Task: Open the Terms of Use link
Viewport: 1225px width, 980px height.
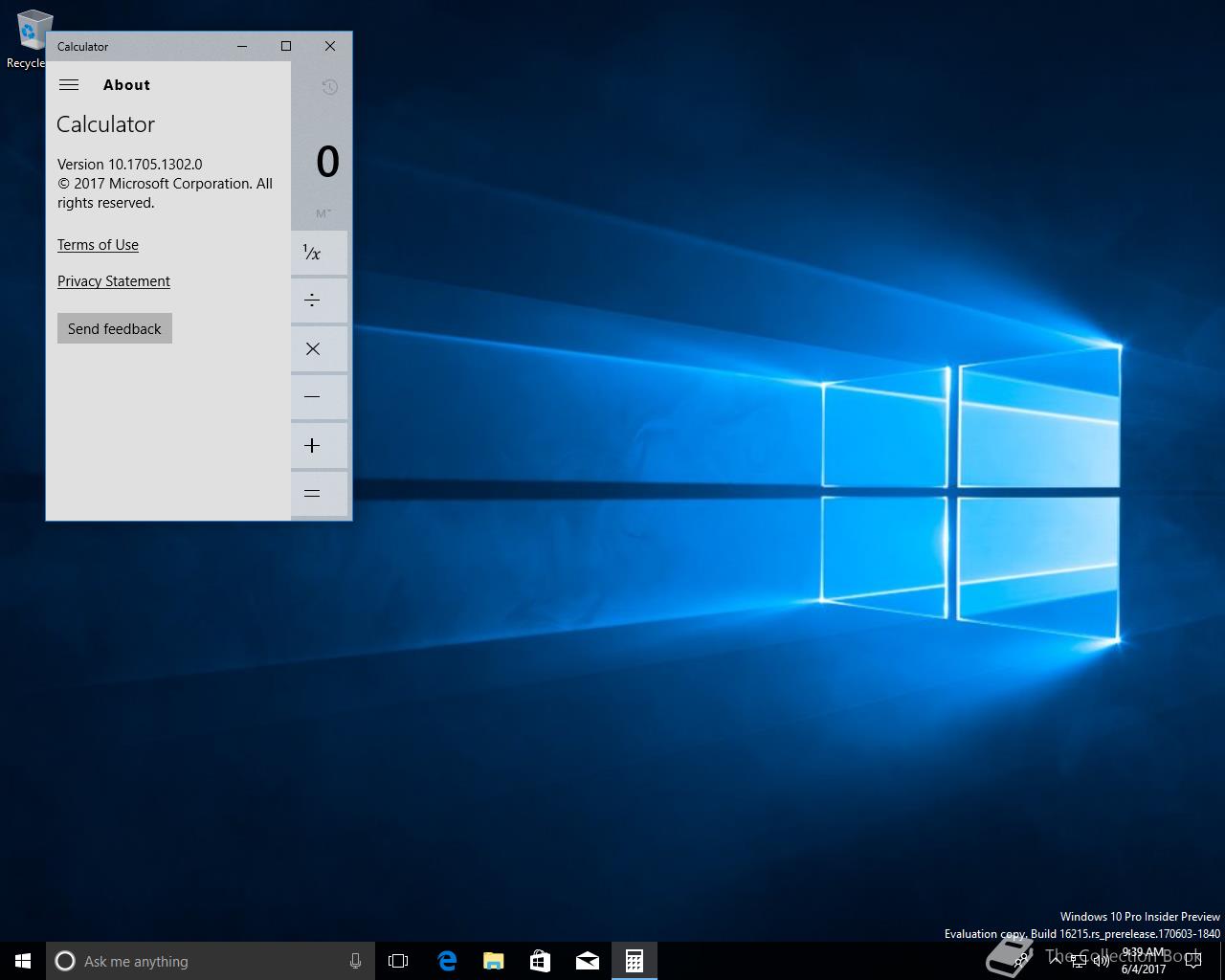Action: (98, 245)
